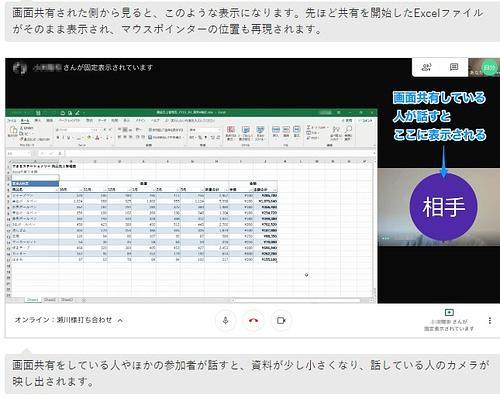Add a new sheet with plus button
Viewport: 500px width, 398px height.
[x=84, y=300]
